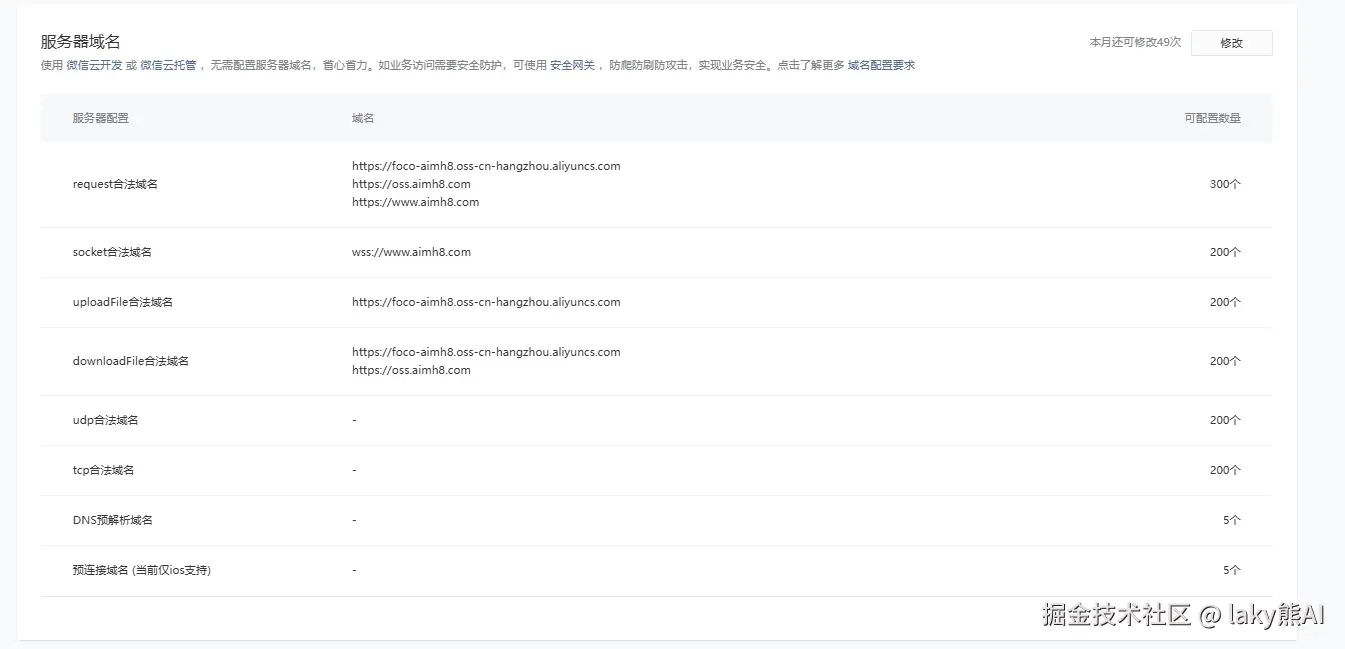The width and height of the screenshot is (1345, 649).
Task: Click 5个 in 预连接域名 row
Action: [1232, 570]
